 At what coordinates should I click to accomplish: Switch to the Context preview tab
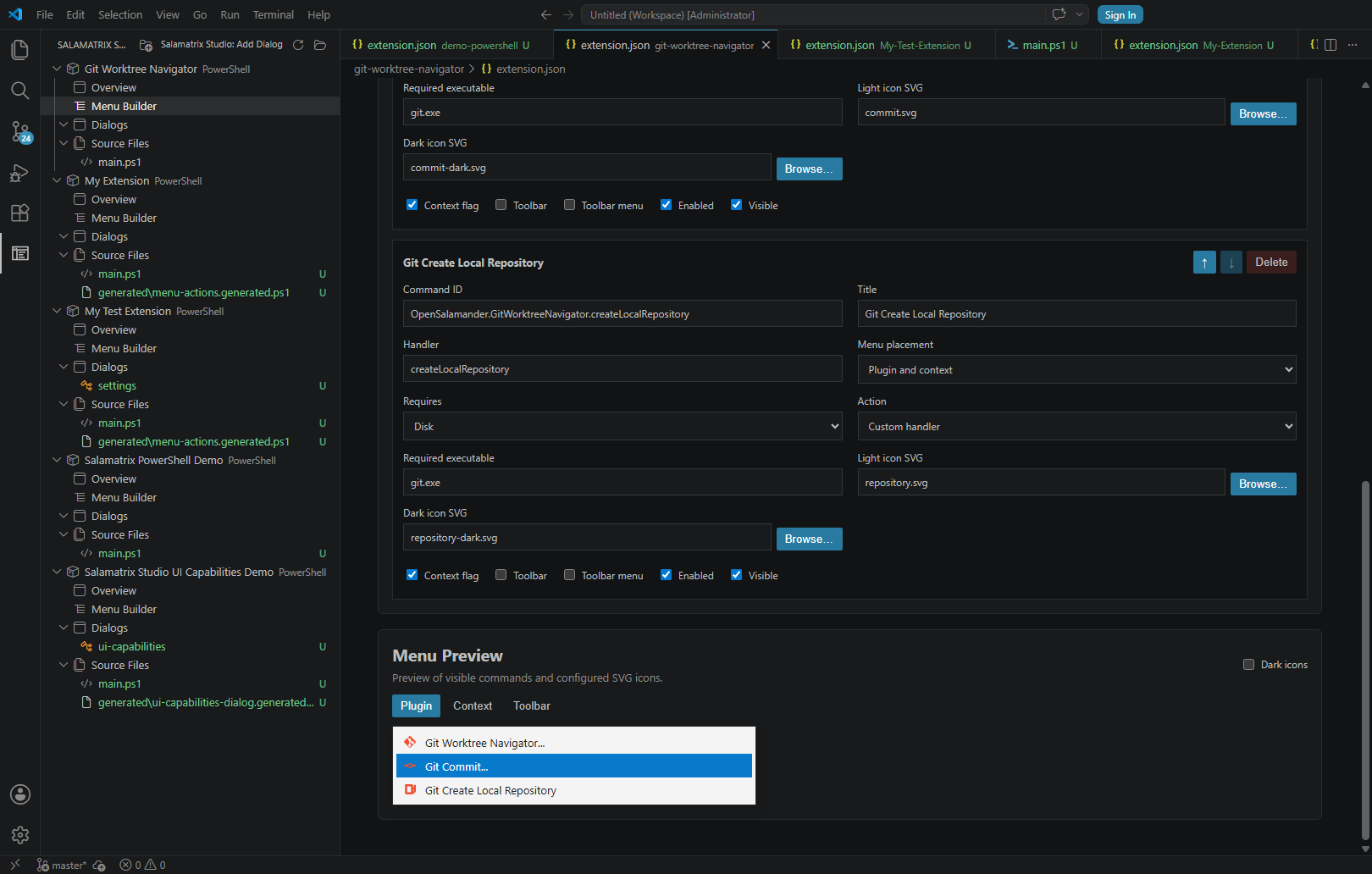coord(473,705)
